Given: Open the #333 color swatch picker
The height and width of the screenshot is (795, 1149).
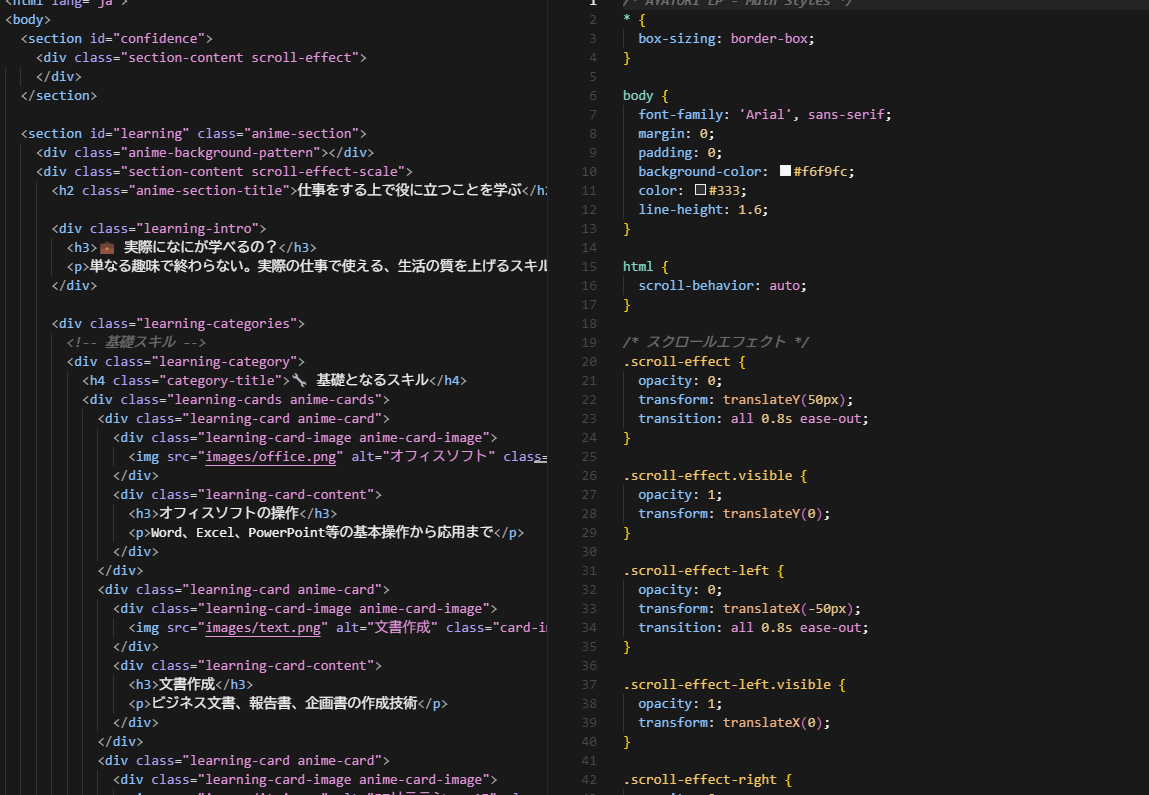Looking at the screenshot, I should 701,190.
